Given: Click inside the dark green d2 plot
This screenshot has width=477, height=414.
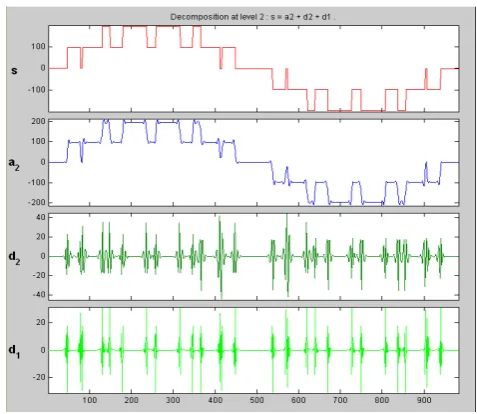Looking at the screenshot, I should 253,256.
